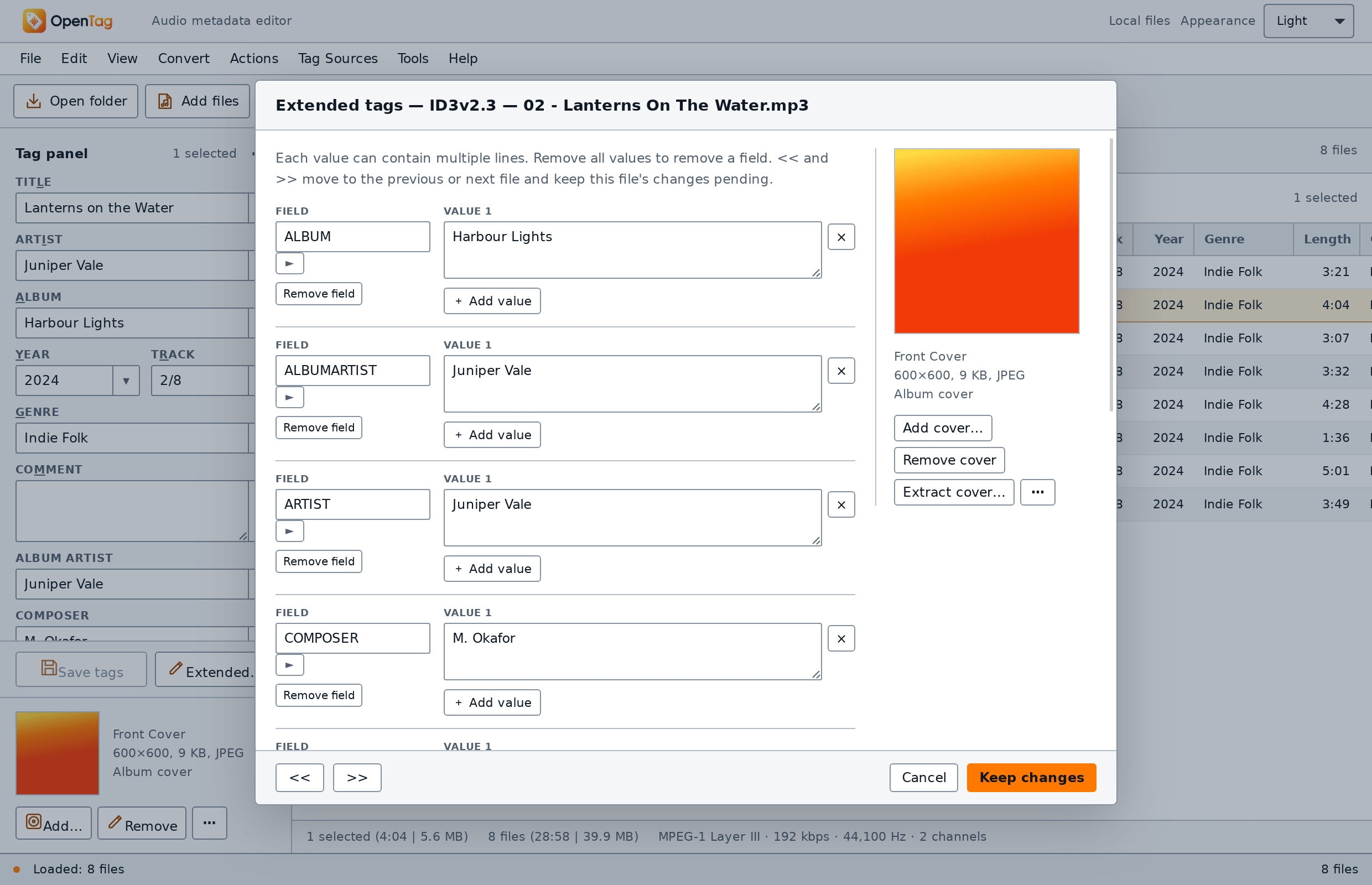Expand the COMPOSER field name arrow

(x=290, y=665)
